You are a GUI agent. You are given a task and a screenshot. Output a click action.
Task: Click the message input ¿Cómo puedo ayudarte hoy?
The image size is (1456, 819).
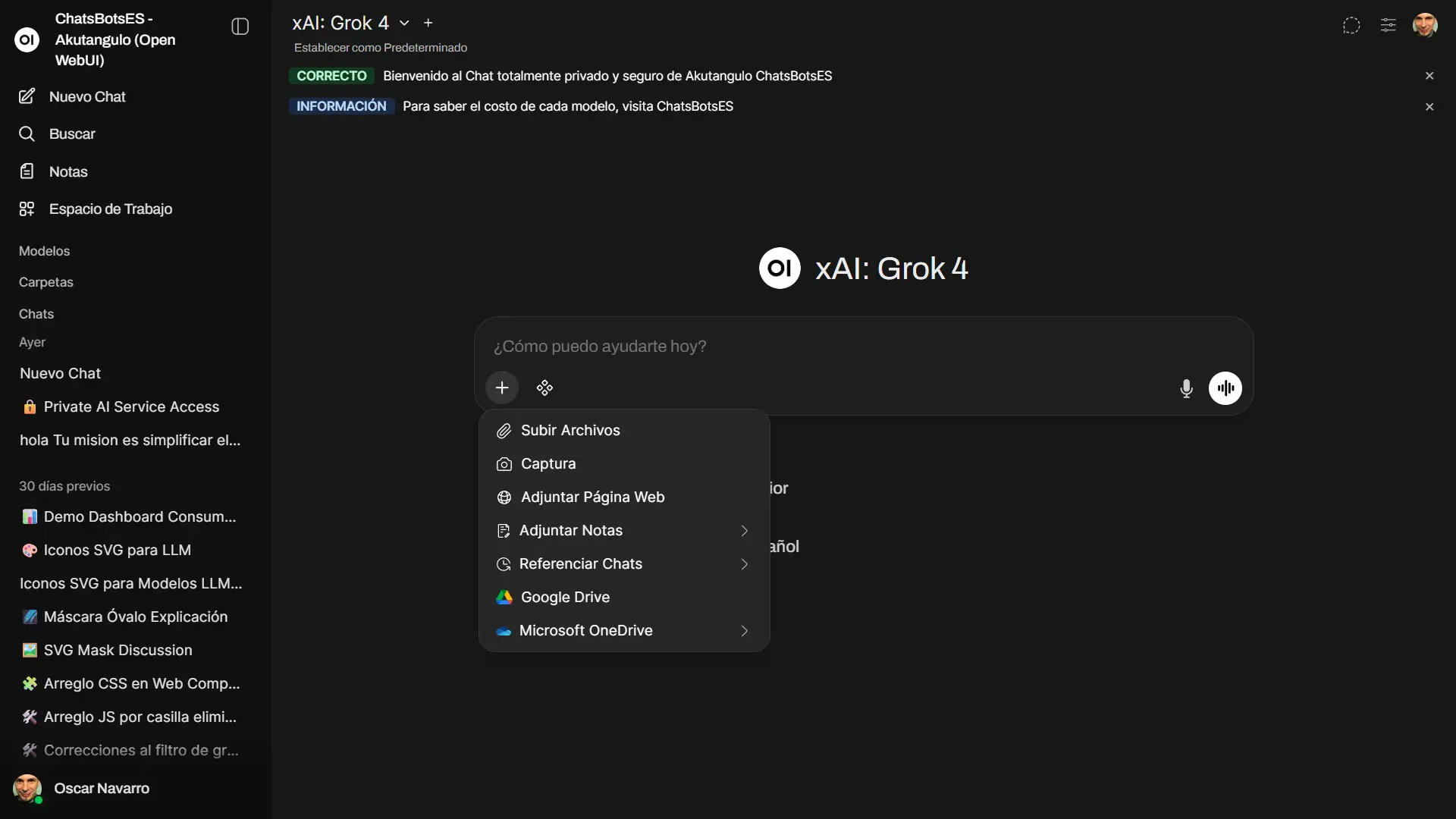(863, 347)
